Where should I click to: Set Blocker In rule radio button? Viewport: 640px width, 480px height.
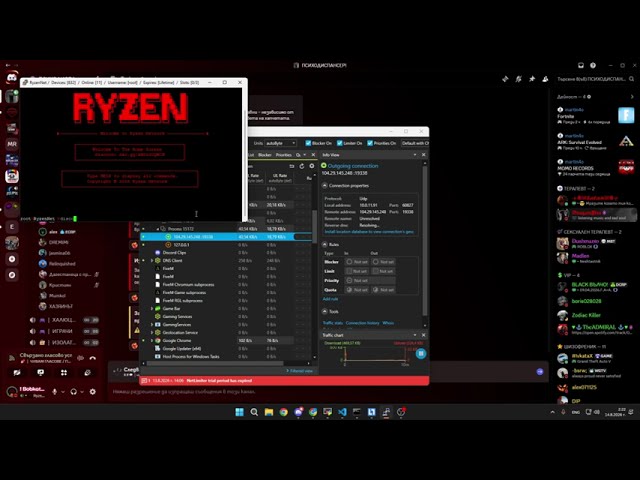click(349, 262)
